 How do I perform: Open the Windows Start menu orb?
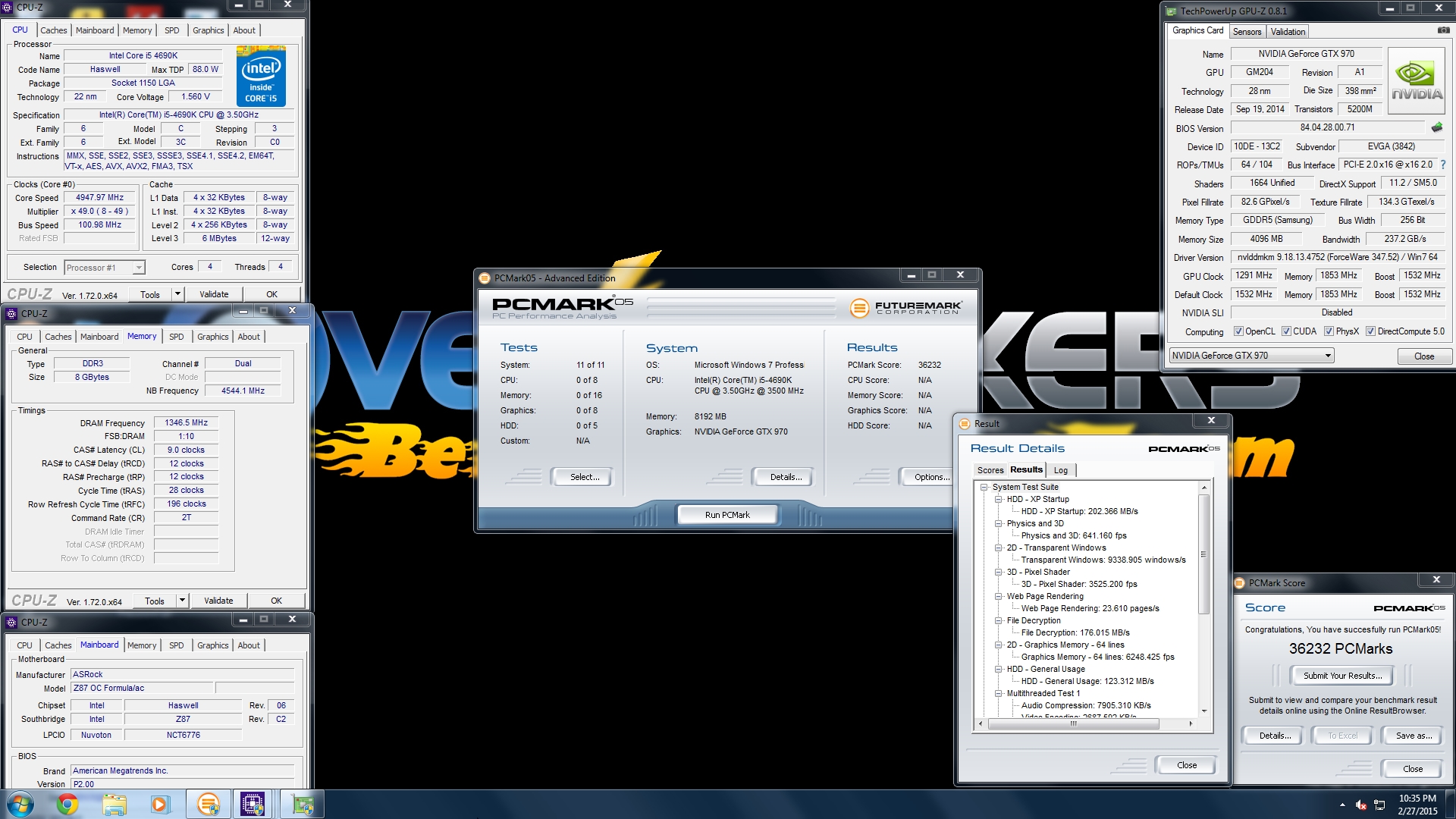pyautogui.click(x=20, y=804)
